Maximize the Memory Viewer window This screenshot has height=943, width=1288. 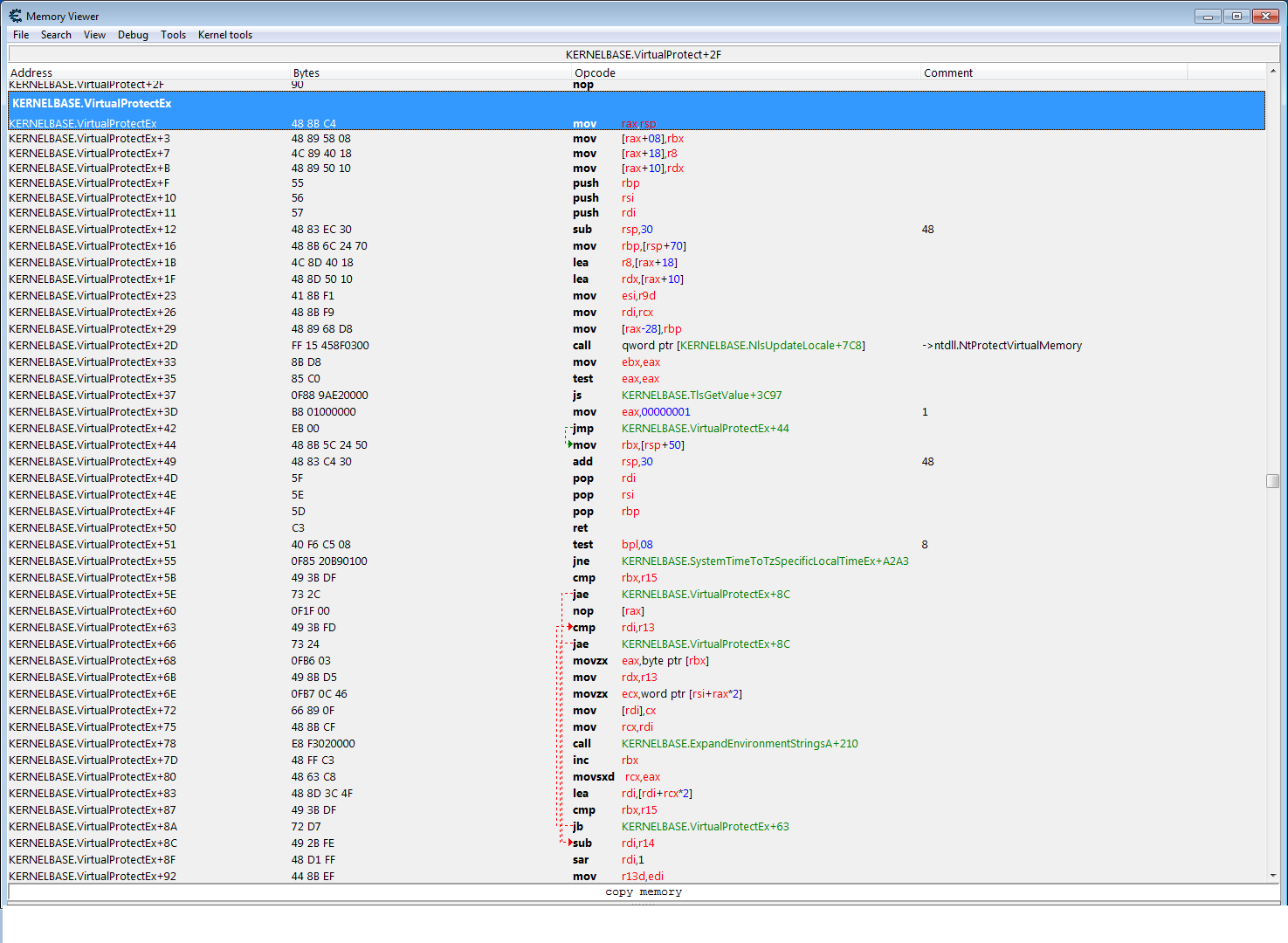click(x=1236, y=16)
